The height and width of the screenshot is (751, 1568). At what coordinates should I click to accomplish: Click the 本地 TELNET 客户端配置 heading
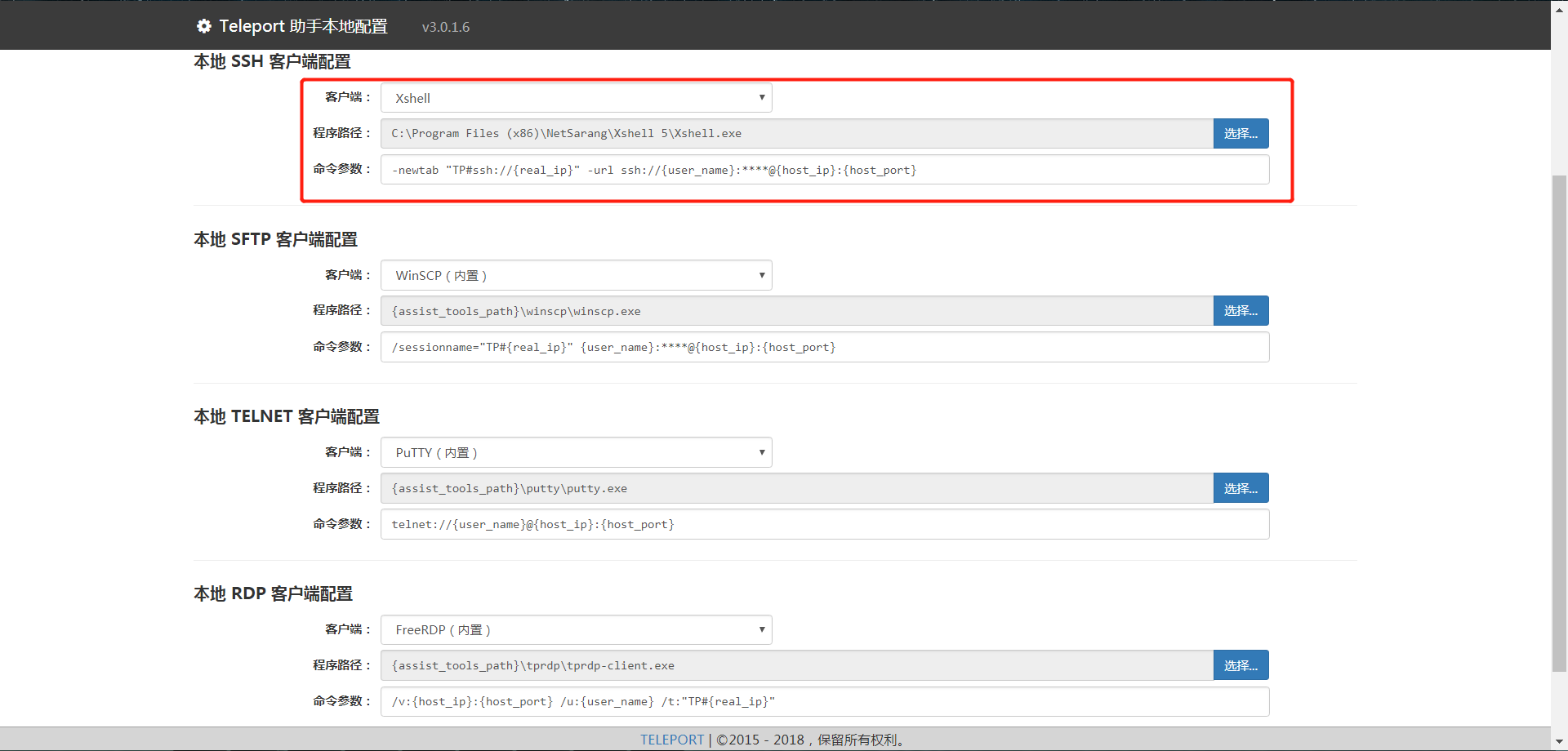287,416
